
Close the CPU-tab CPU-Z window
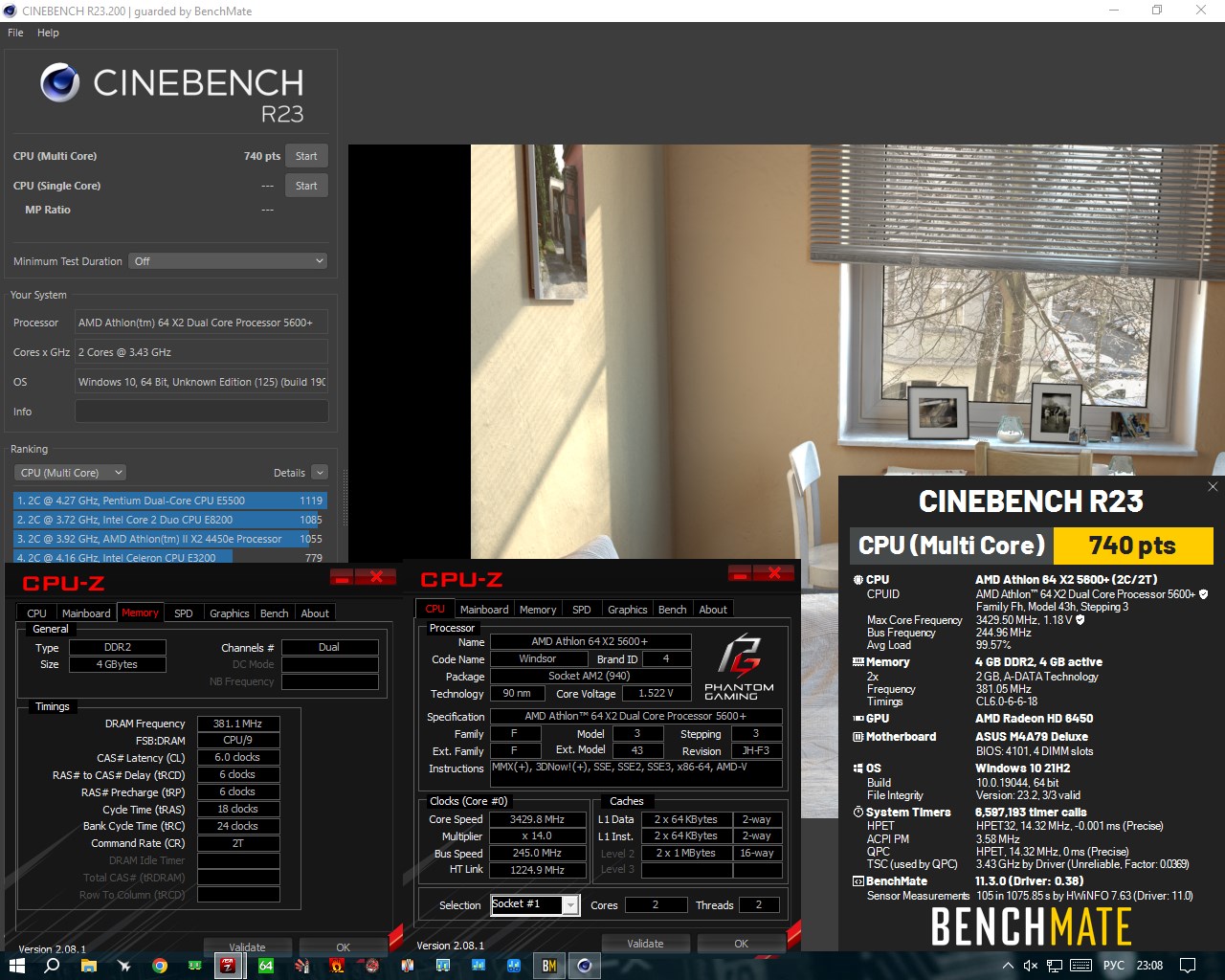point(774,573)
